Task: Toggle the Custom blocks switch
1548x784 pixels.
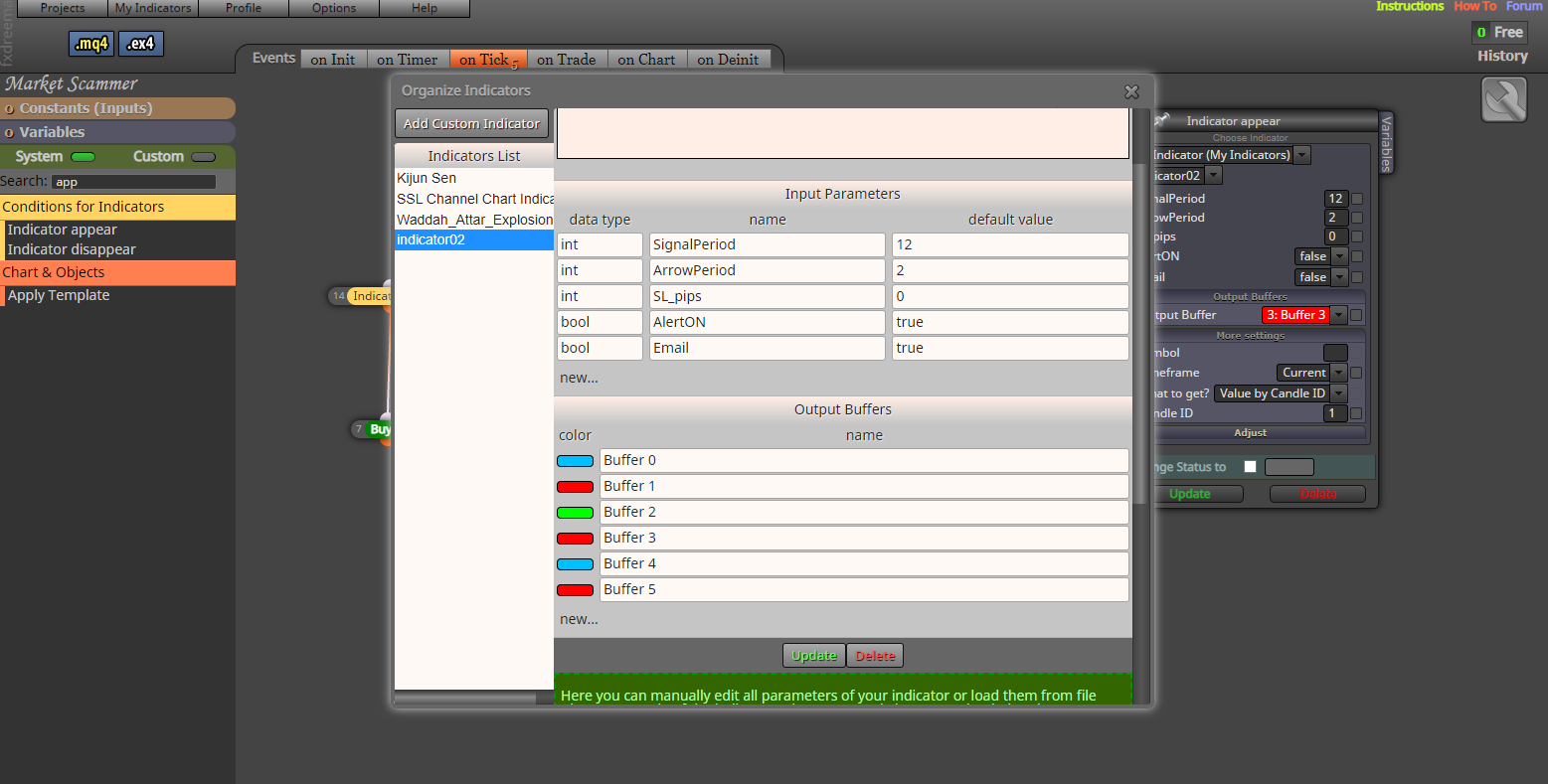Action: 203,157
